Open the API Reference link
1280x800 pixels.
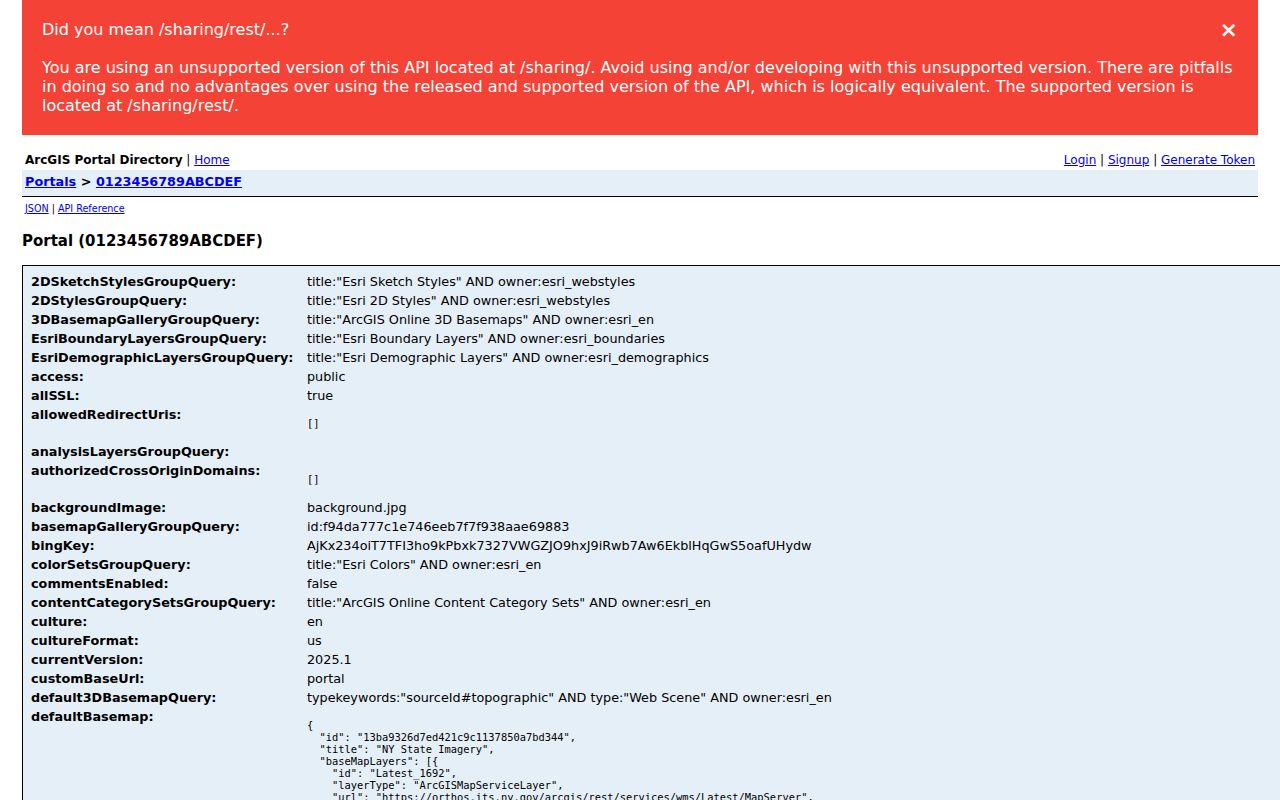[91, 209]
